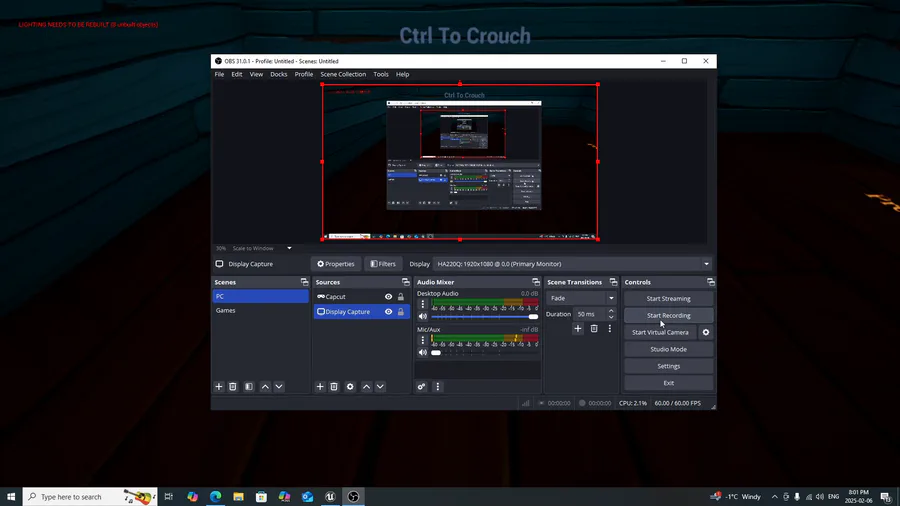Open Microsoft Edge from the taskbar

tap(215, 497)
